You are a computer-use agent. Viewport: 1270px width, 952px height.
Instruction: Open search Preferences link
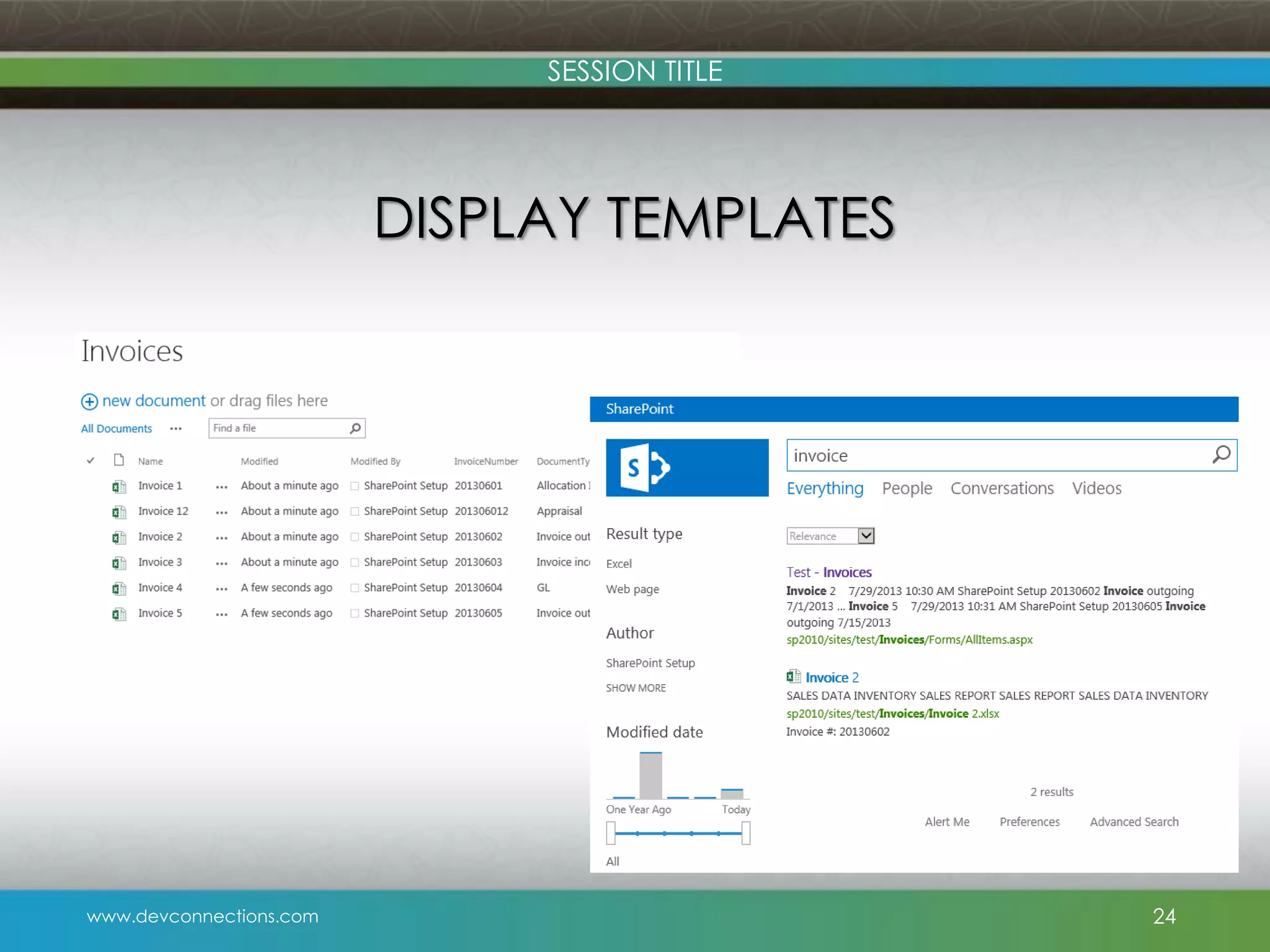[x=1029, y=822]
